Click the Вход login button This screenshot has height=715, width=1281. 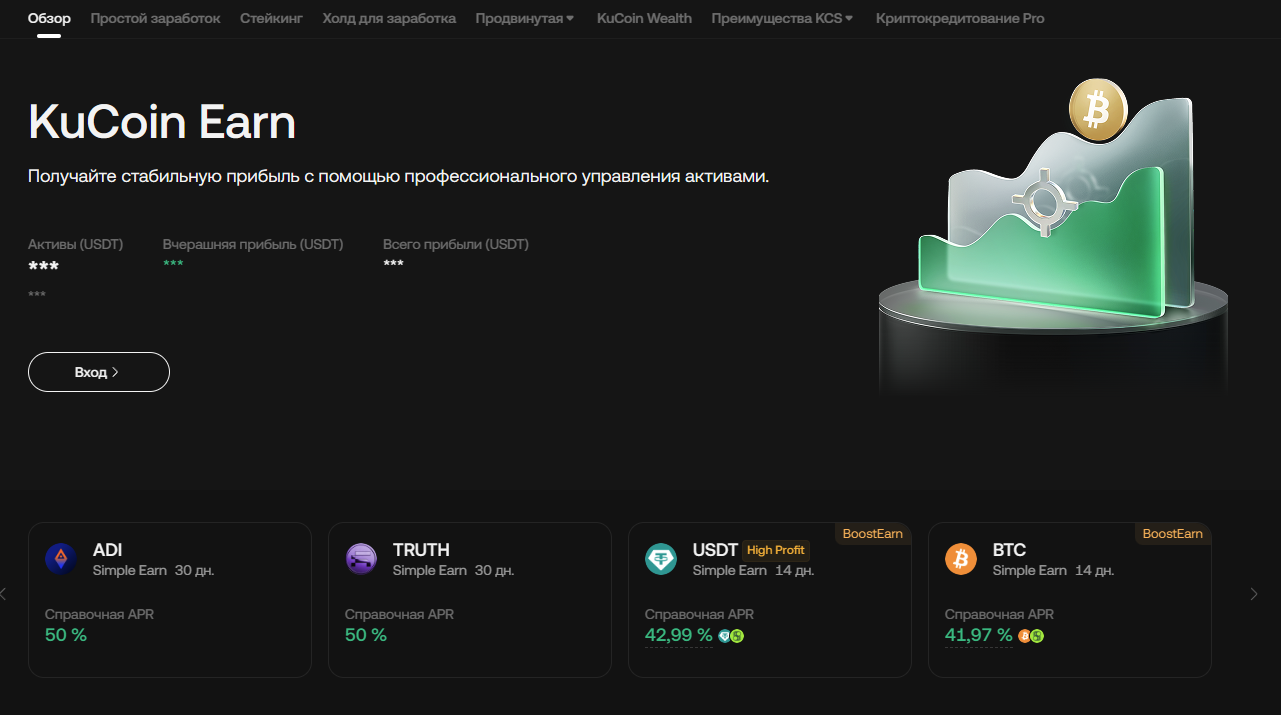(x=99, y=372)
